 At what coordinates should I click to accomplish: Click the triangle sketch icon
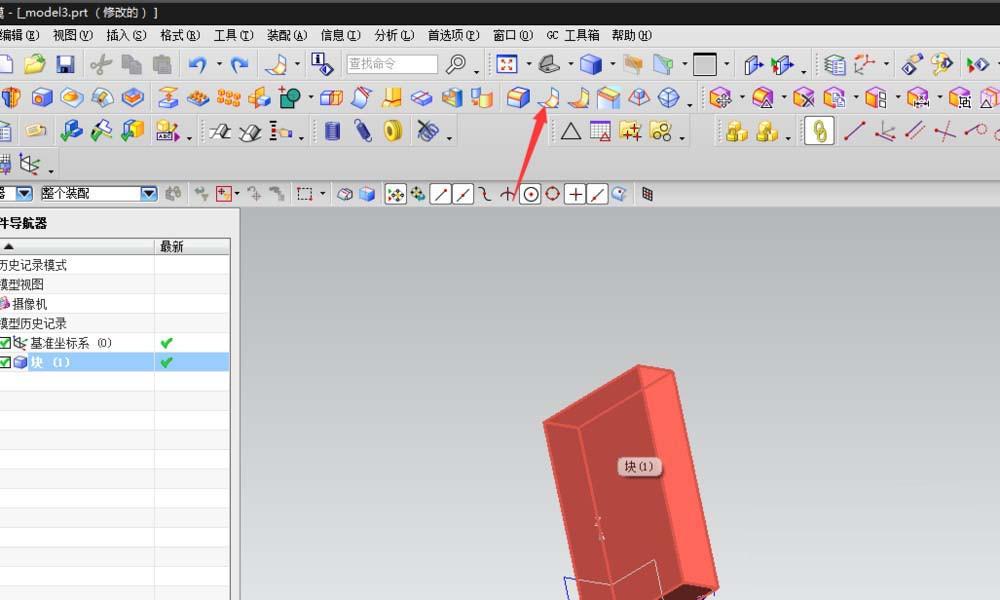coord(570,131)
